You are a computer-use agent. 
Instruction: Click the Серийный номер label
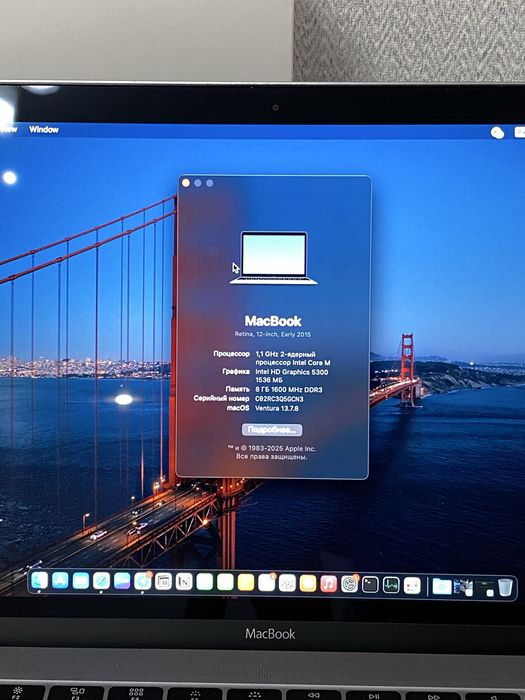(x=221, y=398)
